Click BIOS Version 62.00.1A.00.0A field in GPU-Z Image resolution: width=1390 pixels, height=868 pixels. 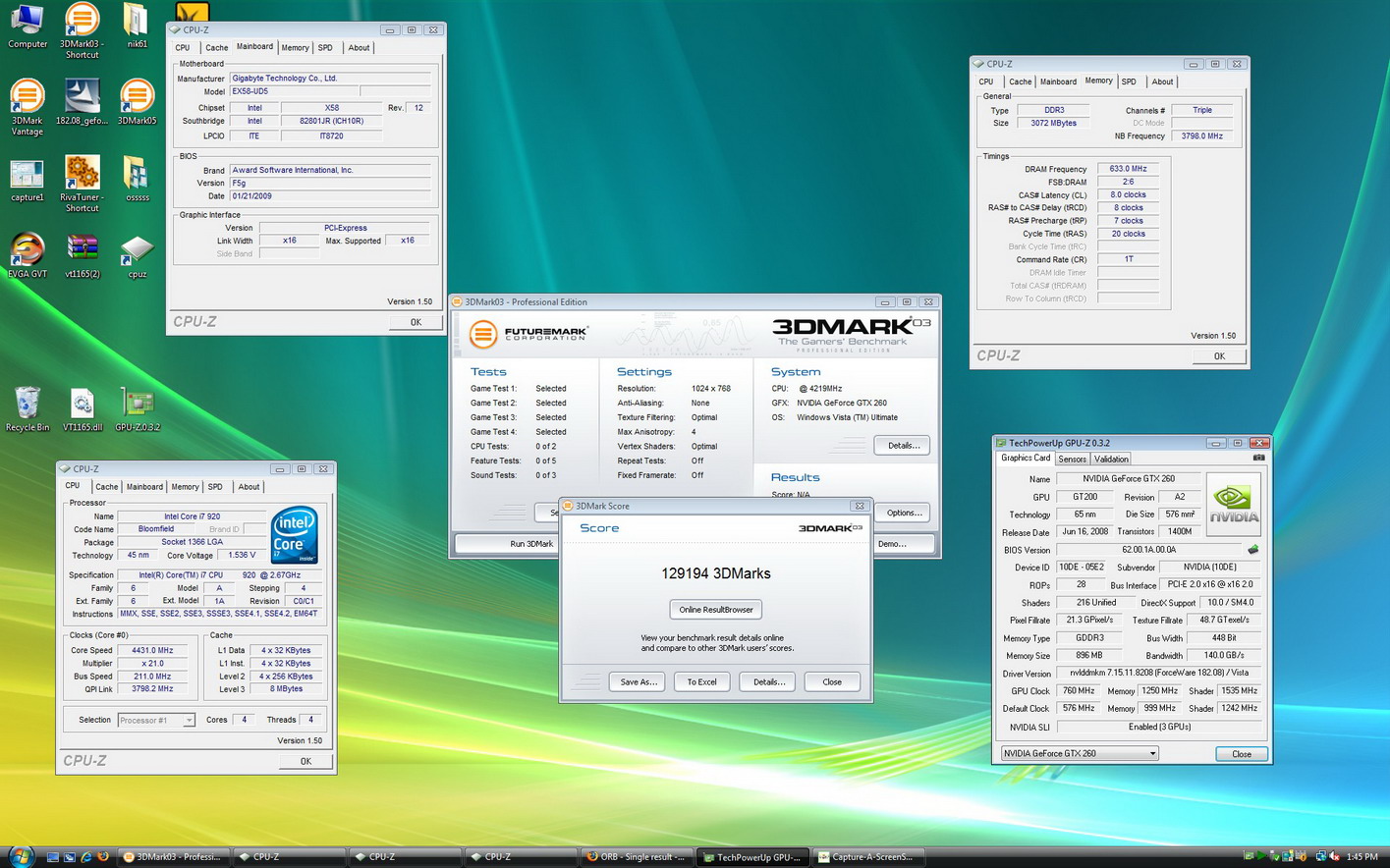[x=1149, y=550]
